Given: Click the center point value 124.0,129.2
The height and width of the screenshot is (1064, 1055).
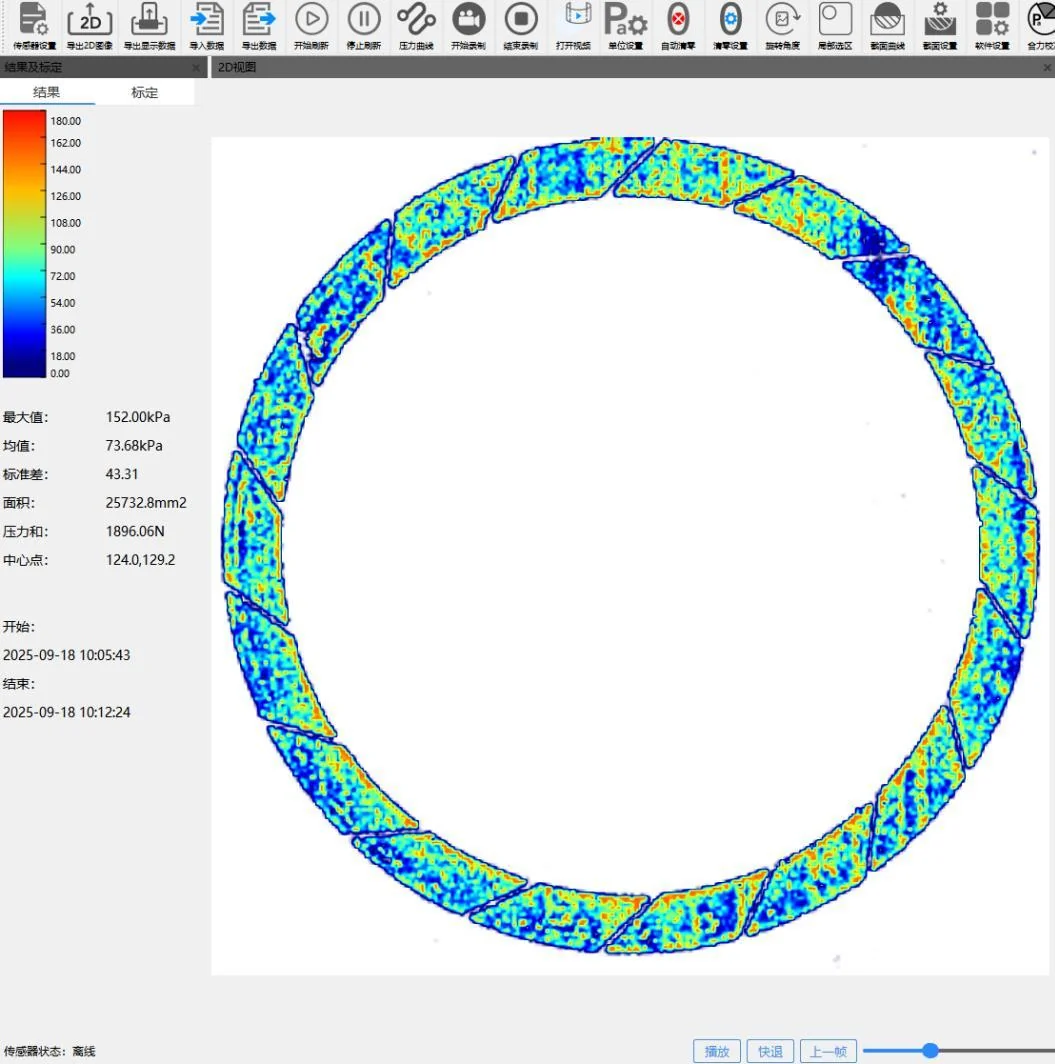Looking at the screenshot, I should tap(140, 559).
